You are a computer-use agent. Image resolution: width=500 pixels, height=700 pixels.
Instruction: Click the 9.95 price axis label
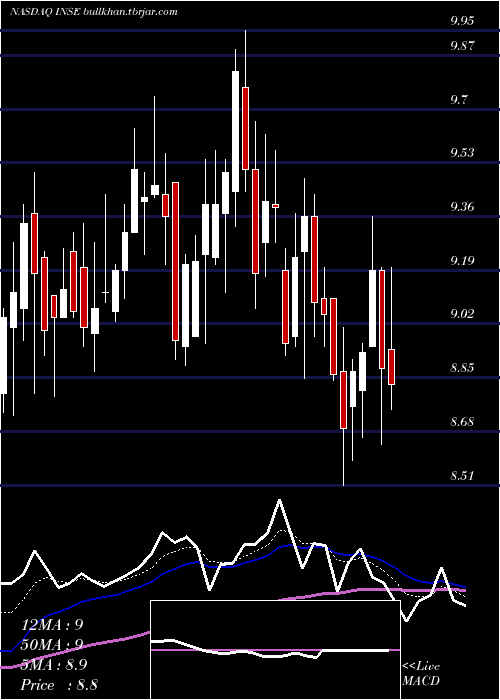pyautogui.click(x=462, y=21)
